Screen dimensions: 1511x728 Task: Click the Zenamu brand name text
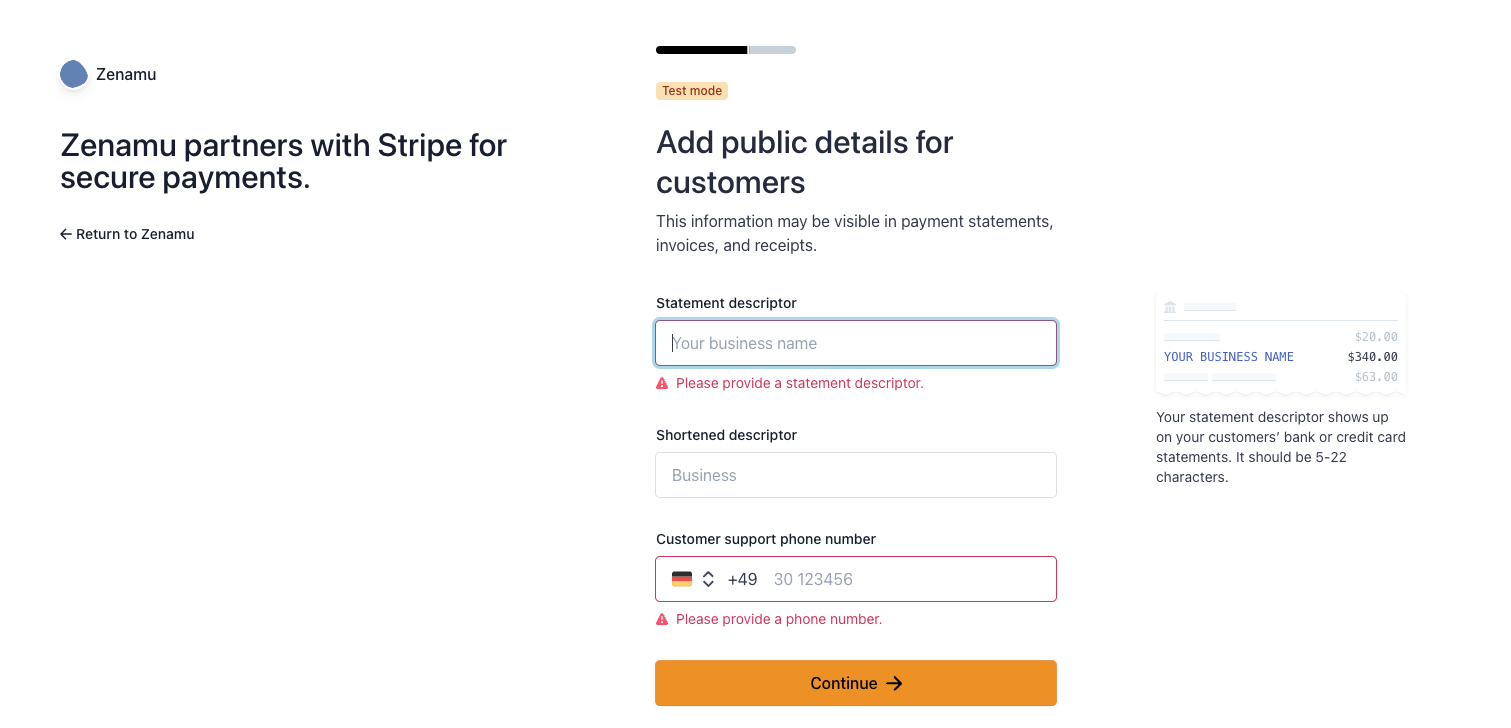tap(126, 74)
